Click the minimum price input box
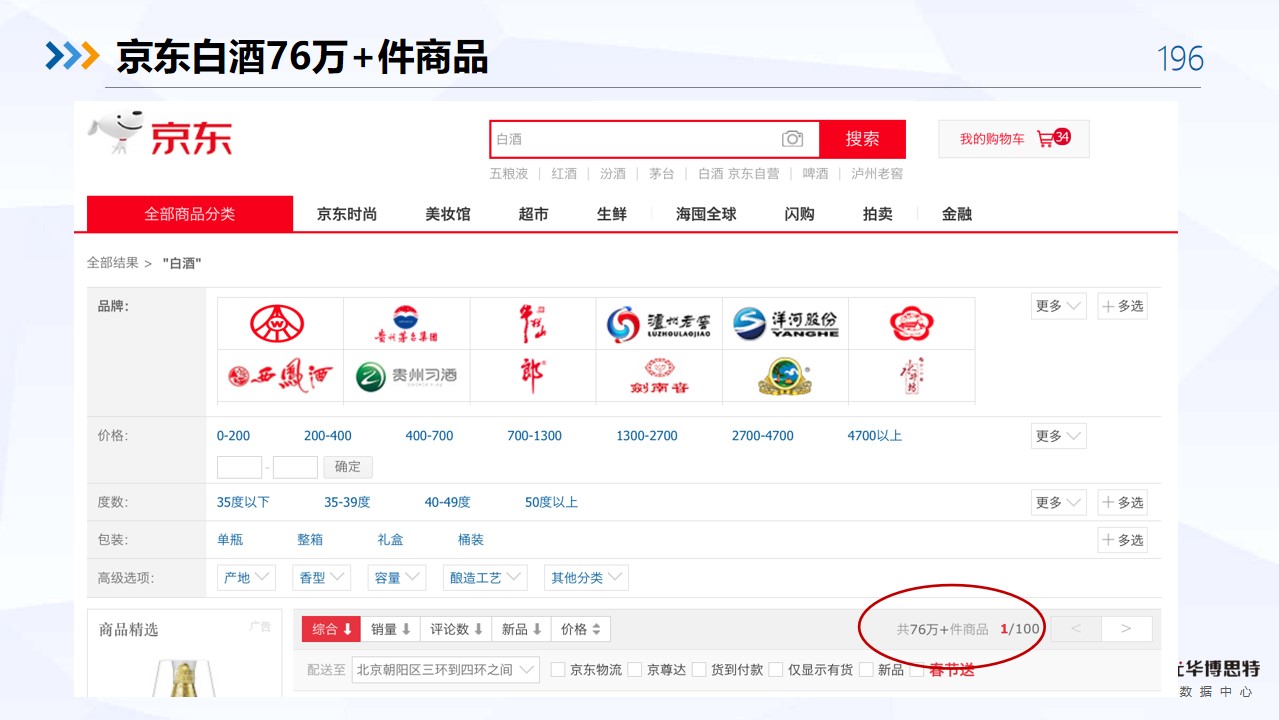Screen dimensions: 1279x720 (239, 467)
